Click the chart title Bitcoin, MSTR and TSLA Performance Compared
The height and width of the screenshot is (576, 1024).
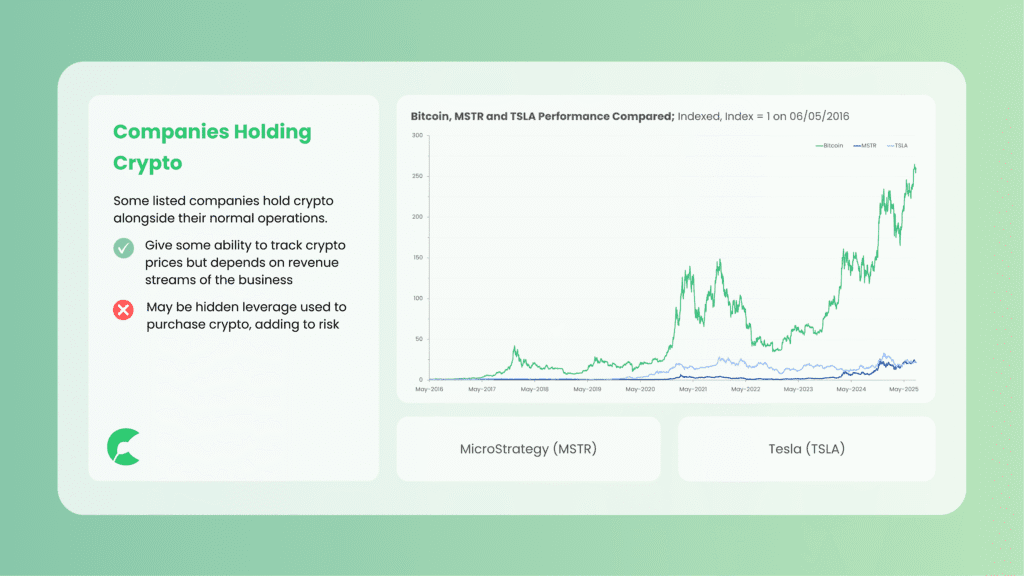click(542, 116)
